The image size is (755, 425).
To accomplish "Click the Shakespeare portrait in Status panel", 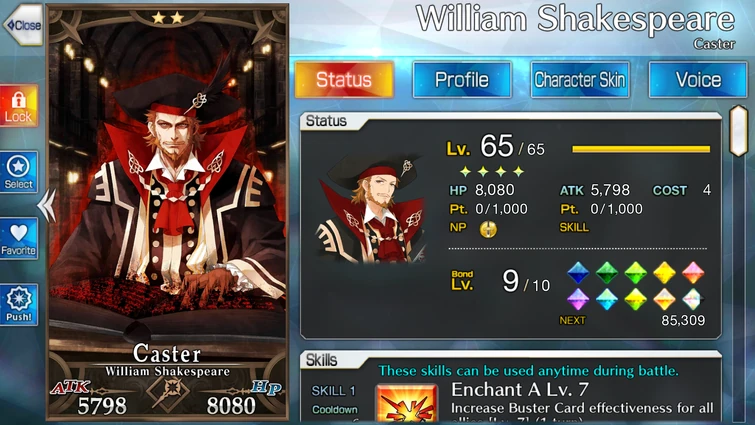I will coord(371,209).
